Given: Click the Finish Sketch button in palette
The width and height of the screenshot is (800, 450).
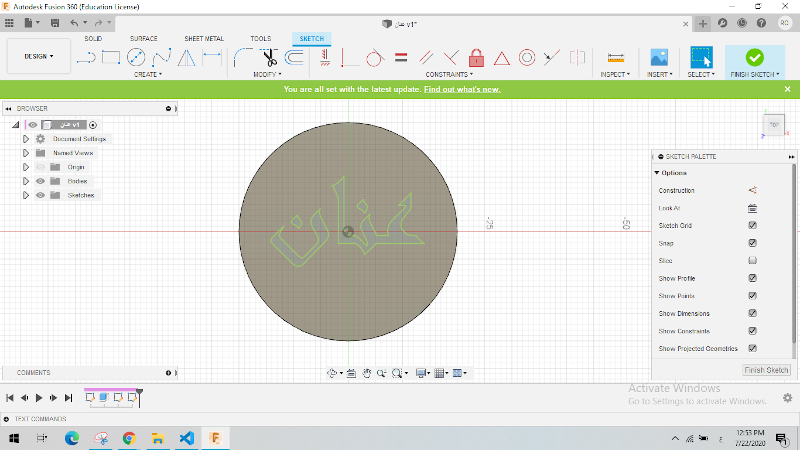Looking at the screenshot, I should 766,370.
